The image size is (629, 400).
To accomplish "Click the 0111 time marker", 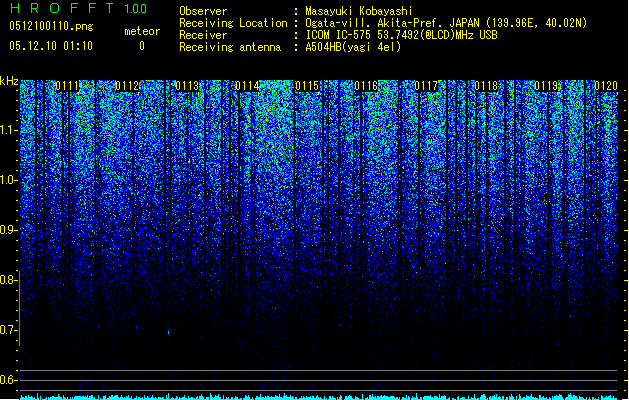I will click(67, 86).
